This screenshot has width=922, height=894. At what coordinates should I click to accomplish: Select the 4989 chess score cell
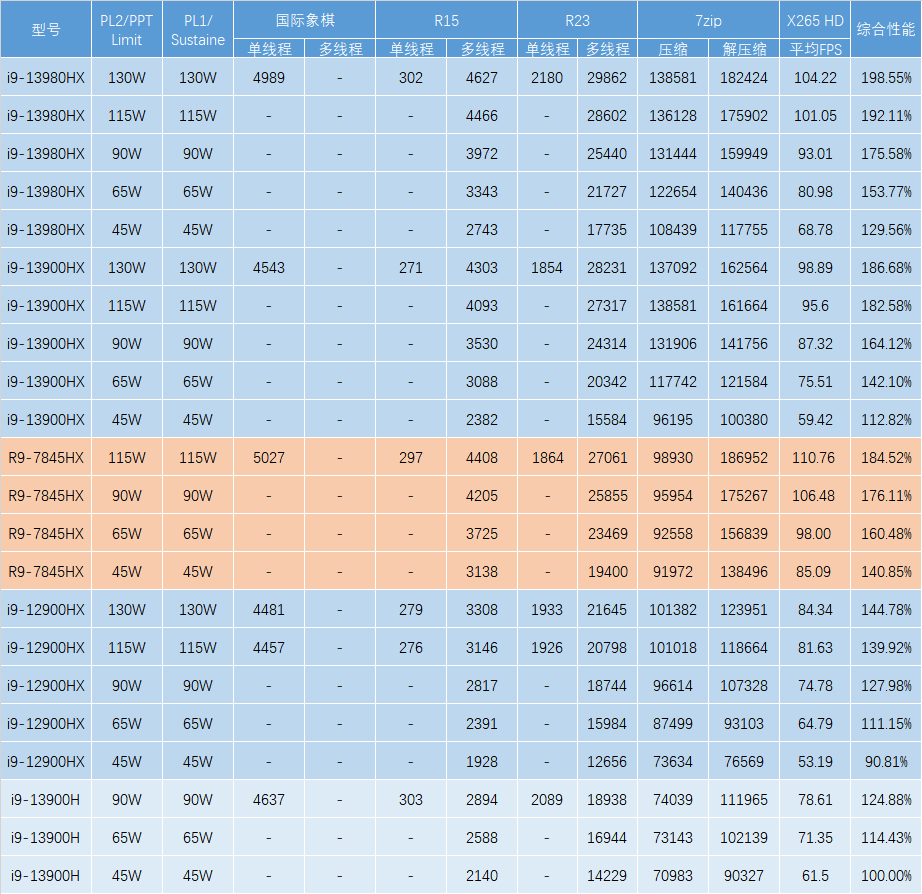coord(269,77)
